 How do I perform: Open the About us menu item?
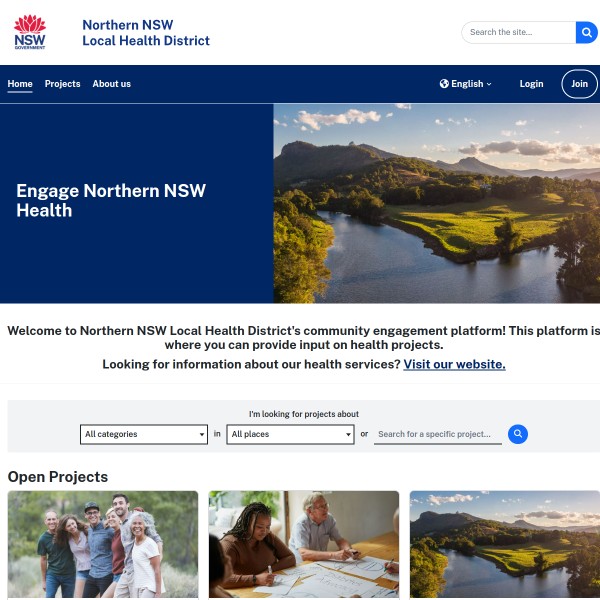point(111,84)
